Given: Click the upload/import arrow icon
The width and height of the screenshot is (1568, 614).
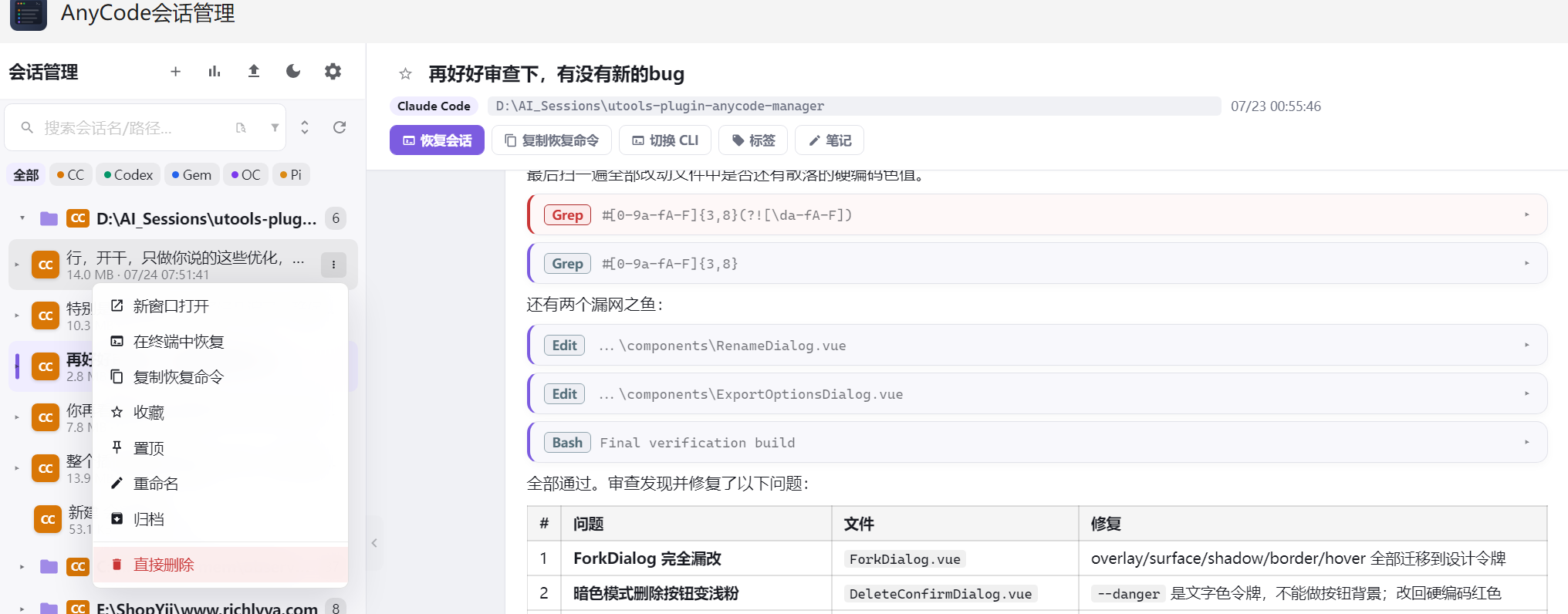Looking at the screenshot, I should point(254,72).
